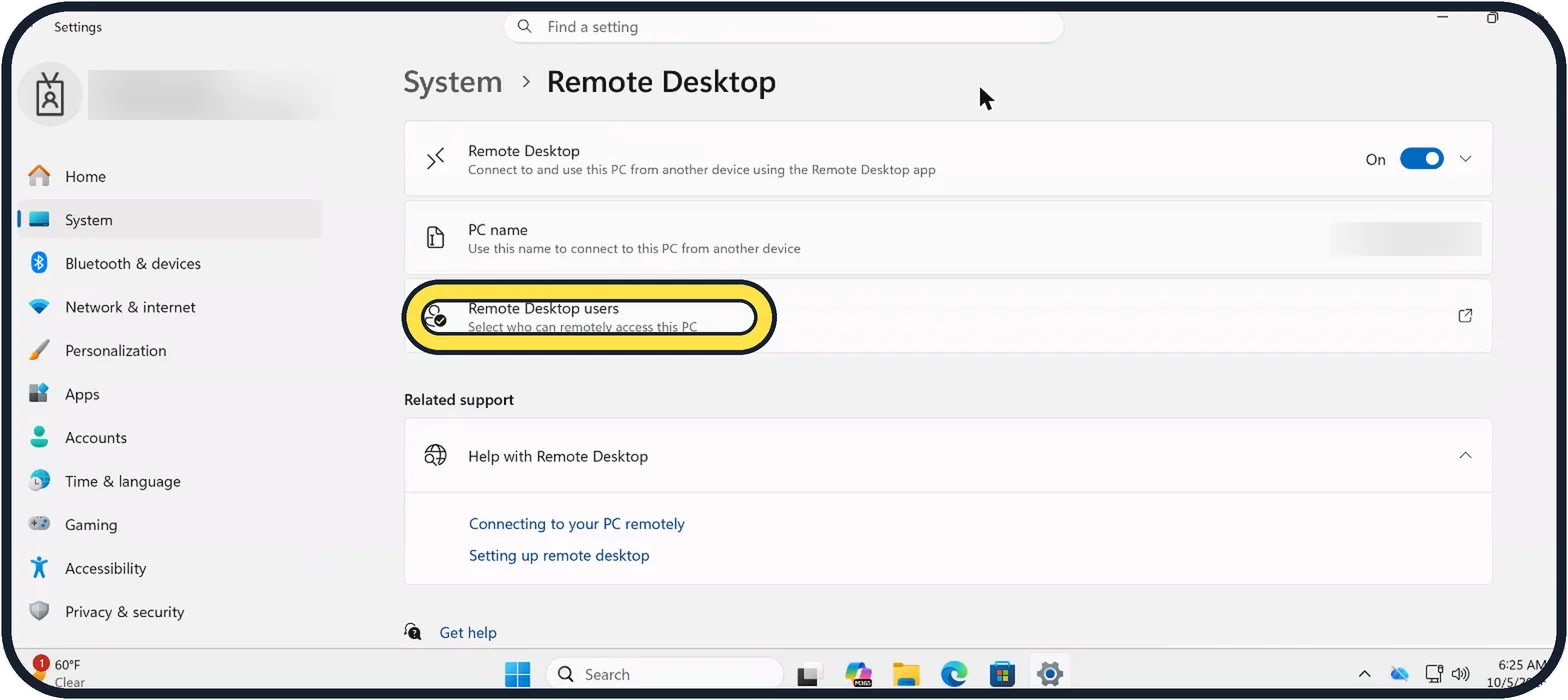Click the Time & language clock icon
This screenshot has width=1568, height=700.
(x=39, y=481)
